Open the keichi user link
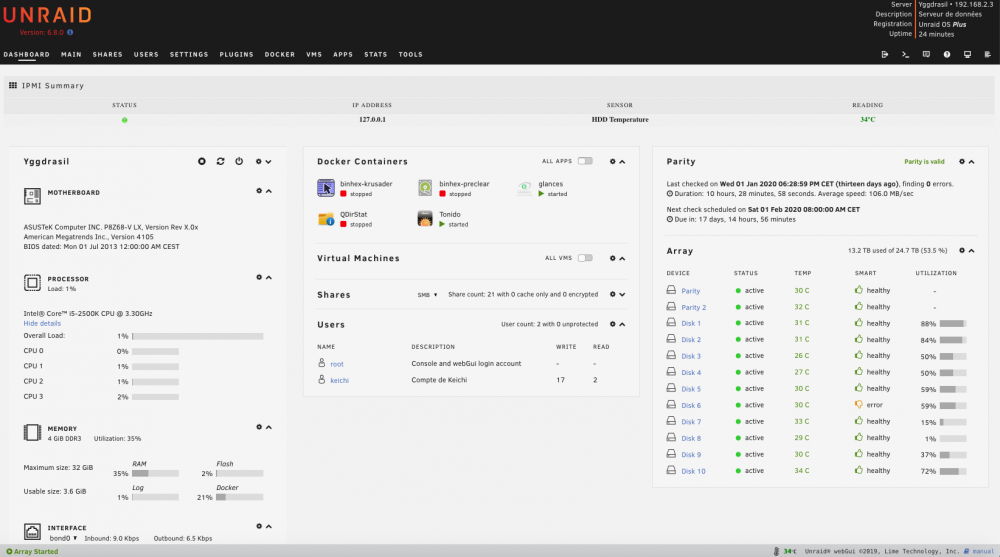Screen dimensions: 1000x557 tap(339, 380)
